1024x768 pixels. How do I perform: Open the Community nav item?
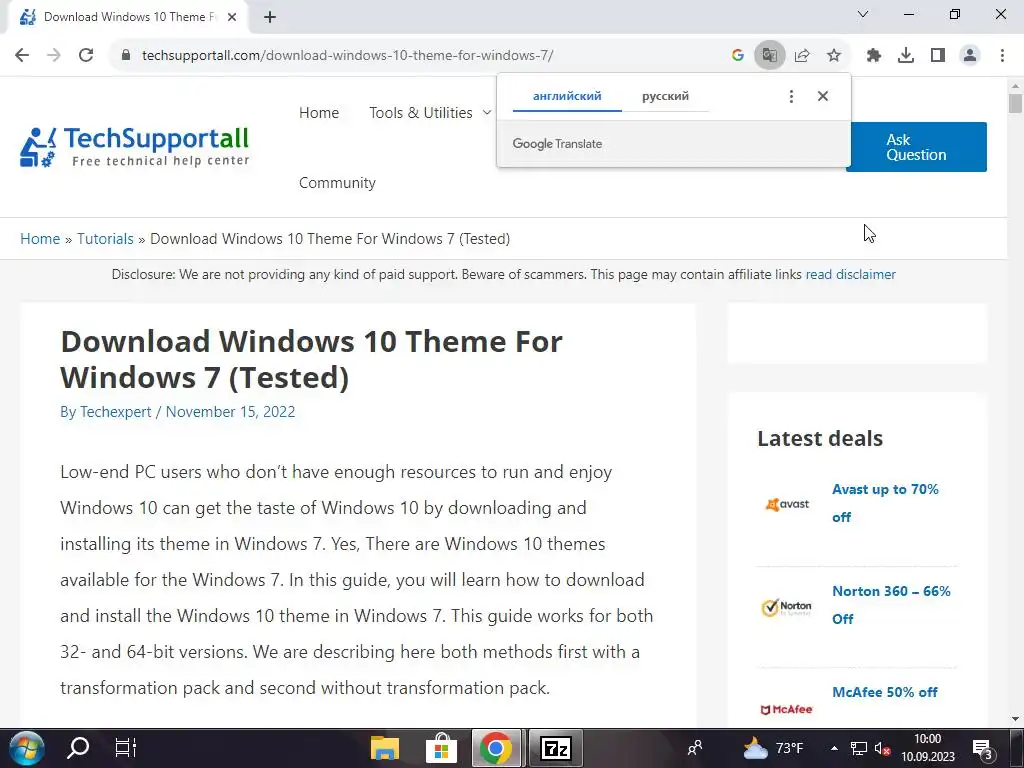click(x=337, y=183)
